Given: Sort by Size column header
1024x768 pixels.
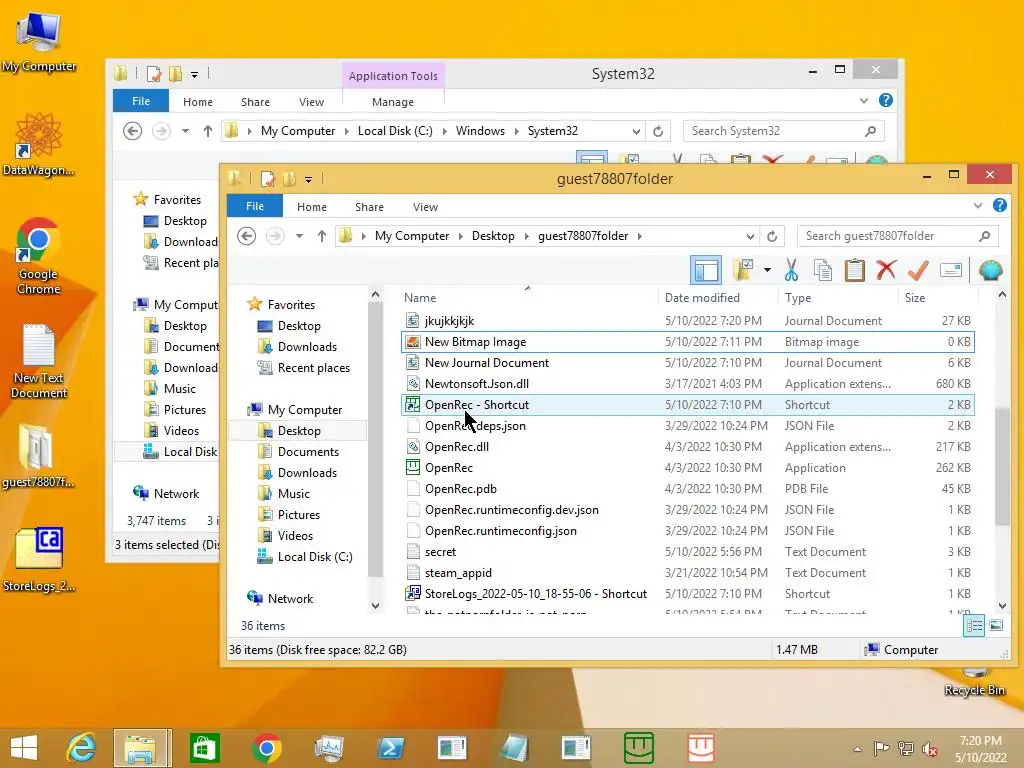Looking at the screenshot, I should [914, 298].
